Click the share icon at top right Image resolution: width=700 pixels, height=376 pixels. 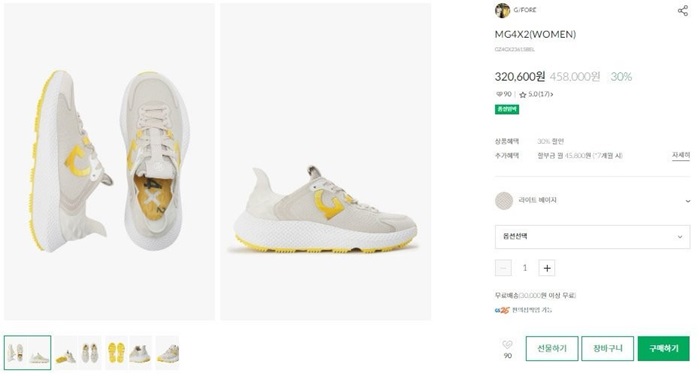[683, 10]
